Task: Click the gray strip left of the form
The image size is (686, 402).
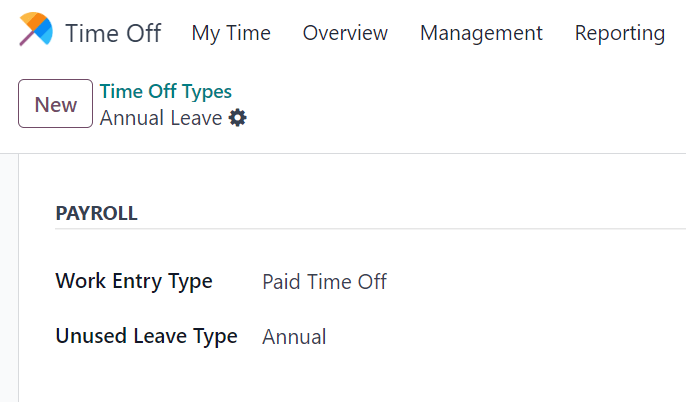Action: (10, 280)
